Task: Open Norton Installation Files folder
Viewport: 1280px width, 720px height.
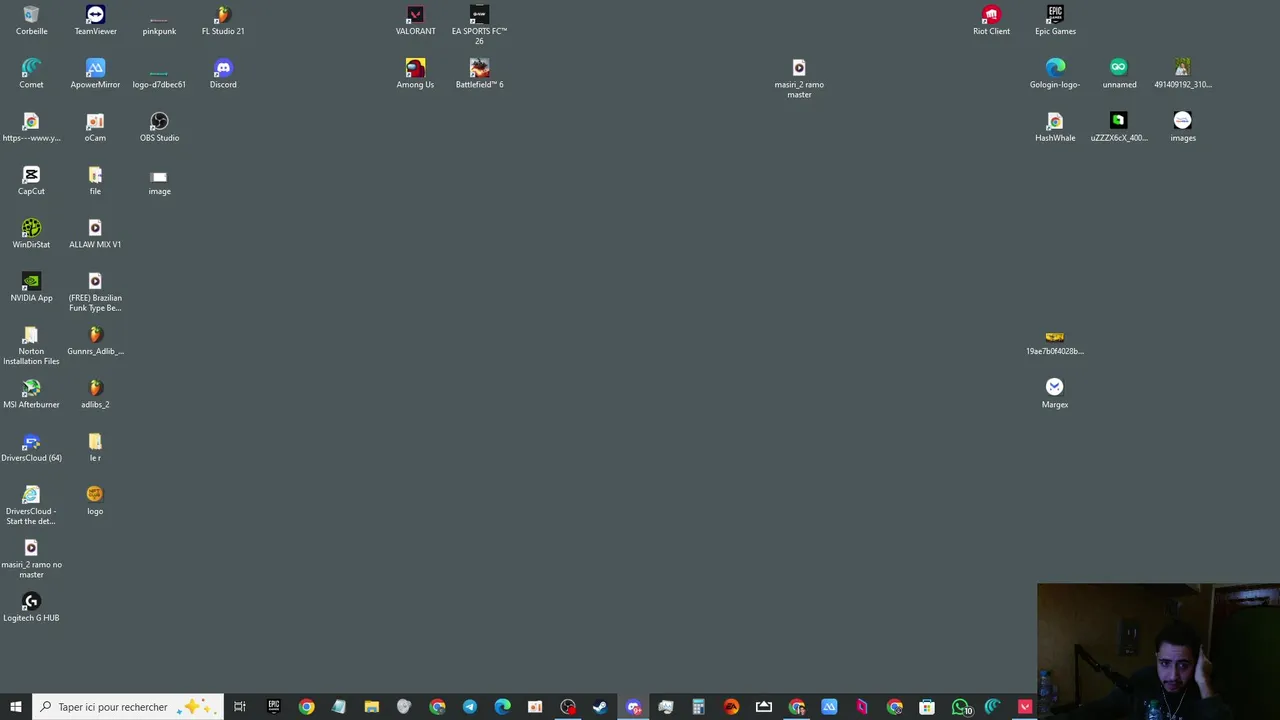Action: click(31, 345)
